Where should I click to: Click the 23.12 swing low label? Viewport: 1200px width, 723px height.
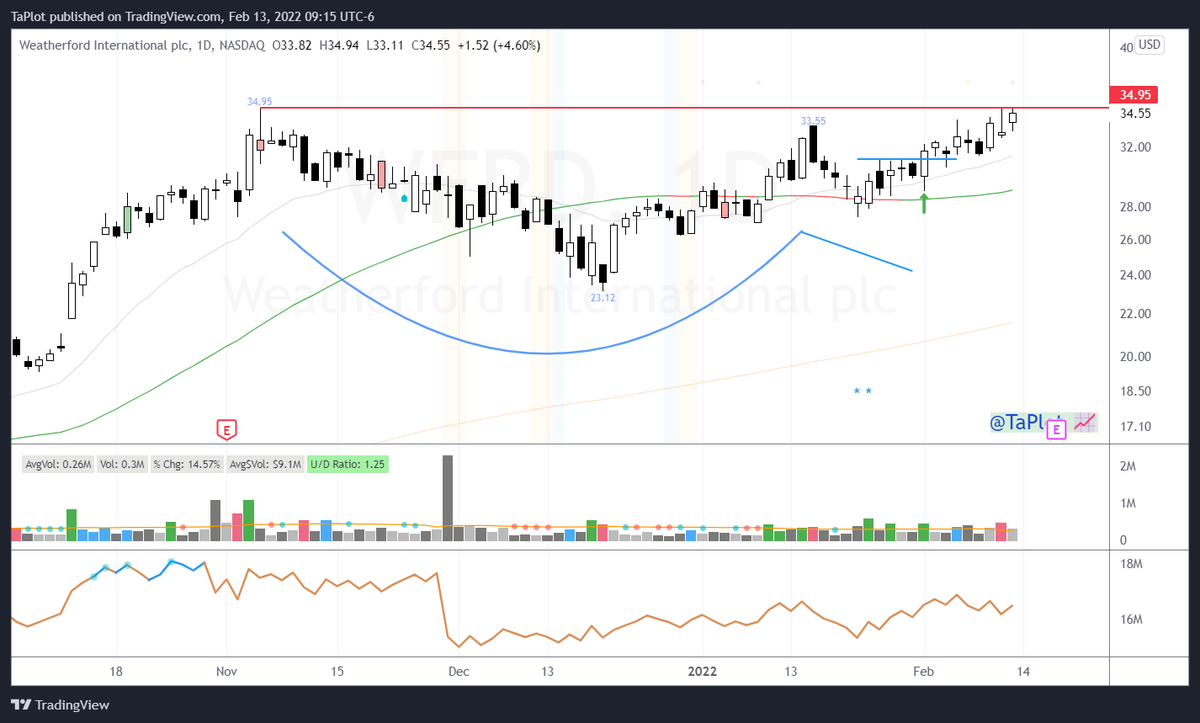pyautogui.click(x=602, y=298)
